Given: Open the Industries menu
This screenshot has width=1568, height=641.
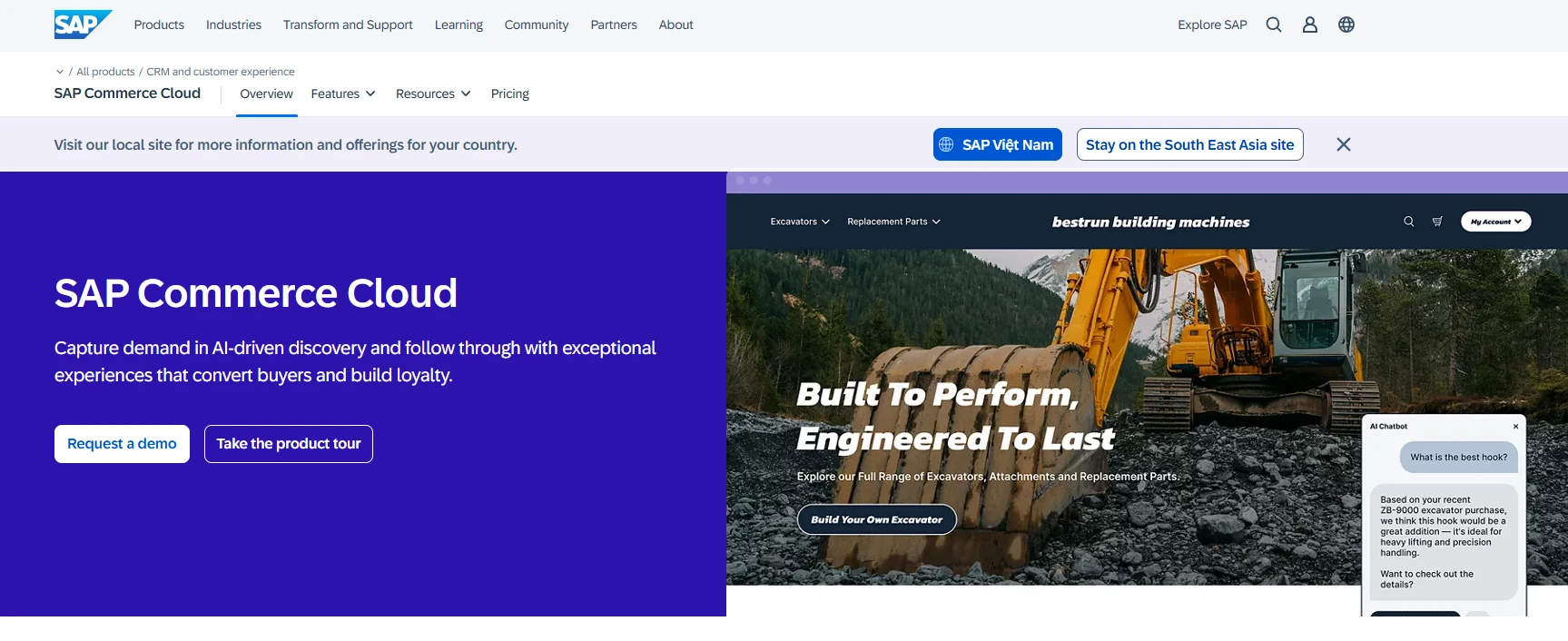Looking at the screenshot, I should (x=233, y=25).
